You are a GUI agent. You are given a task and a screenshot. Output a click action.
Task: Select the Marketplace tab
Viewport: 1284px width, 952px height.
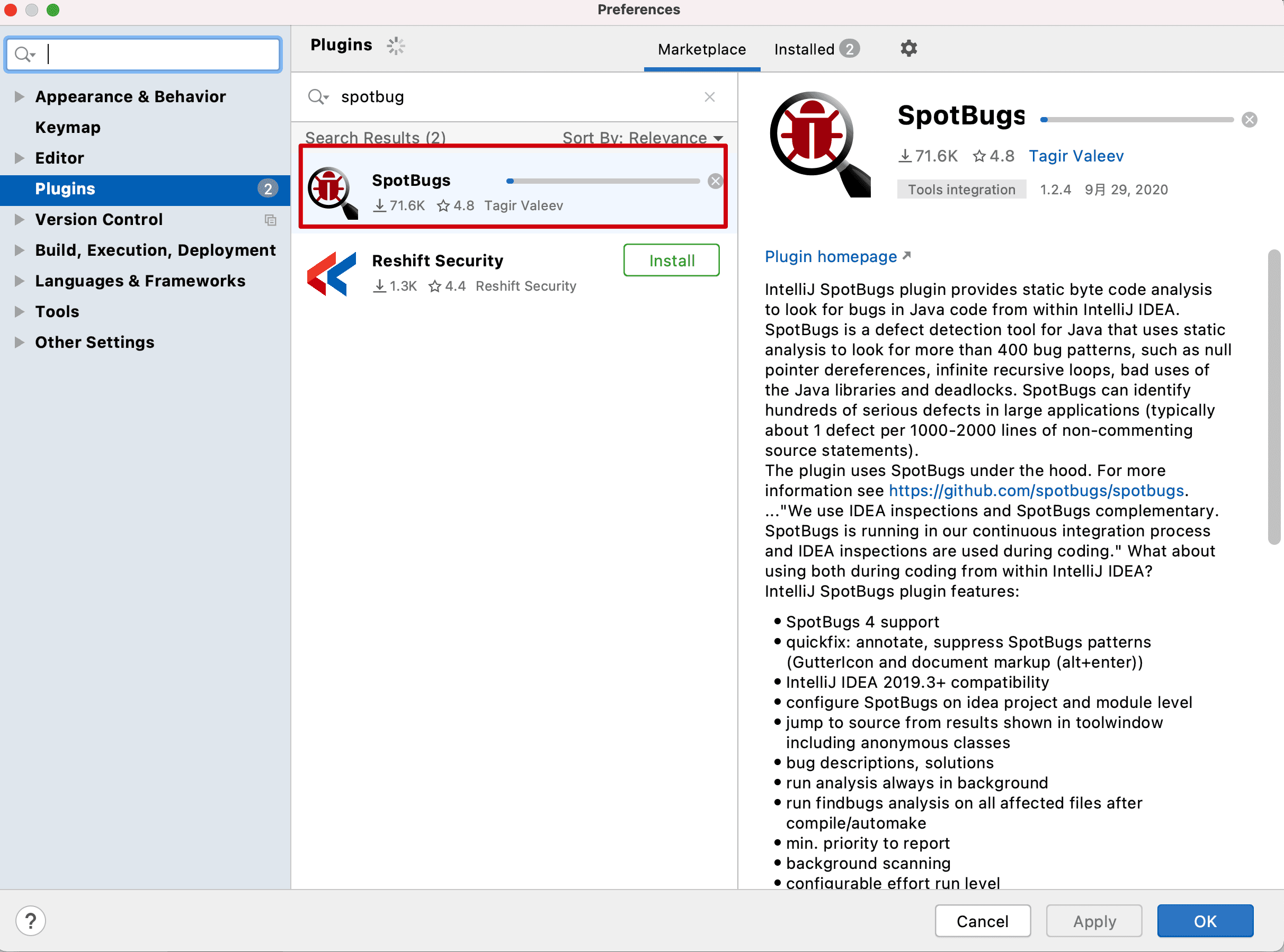click(702, 49)
